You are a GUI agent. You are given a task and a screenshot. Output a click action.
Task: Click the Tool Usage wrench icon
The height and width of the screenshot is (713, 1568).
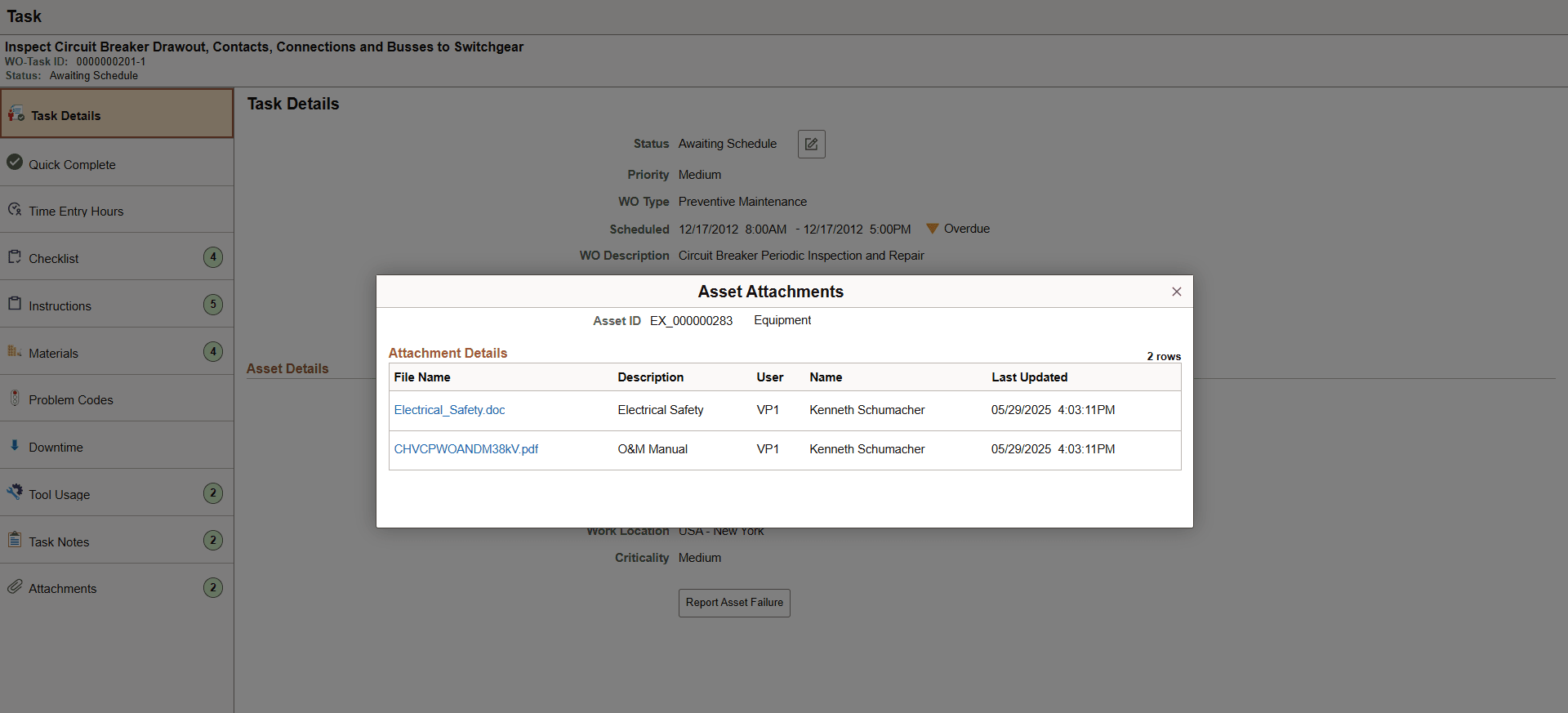click(x=15, y=492)
